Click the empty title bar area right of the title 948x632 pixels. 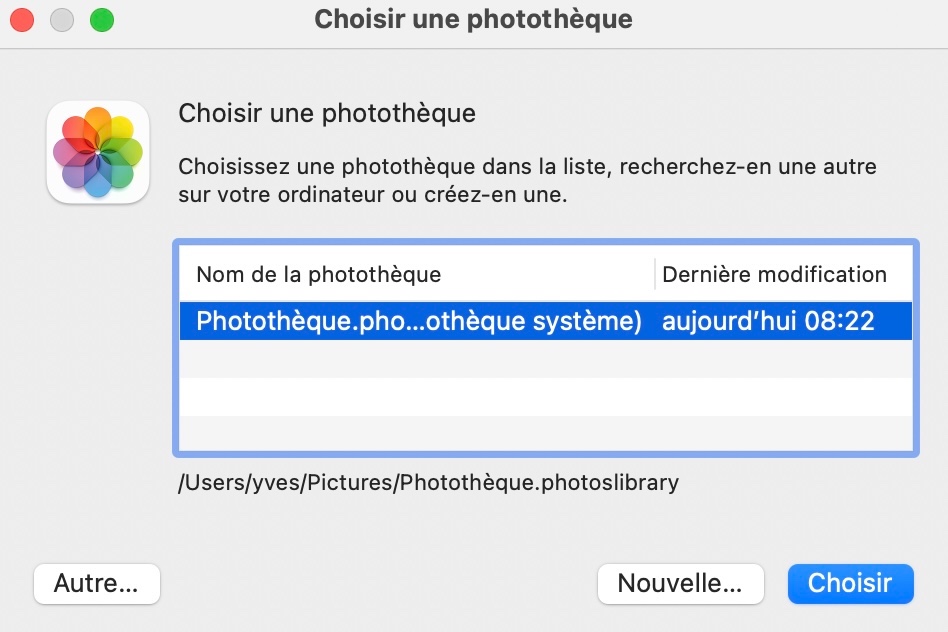(x=790, y=19)
